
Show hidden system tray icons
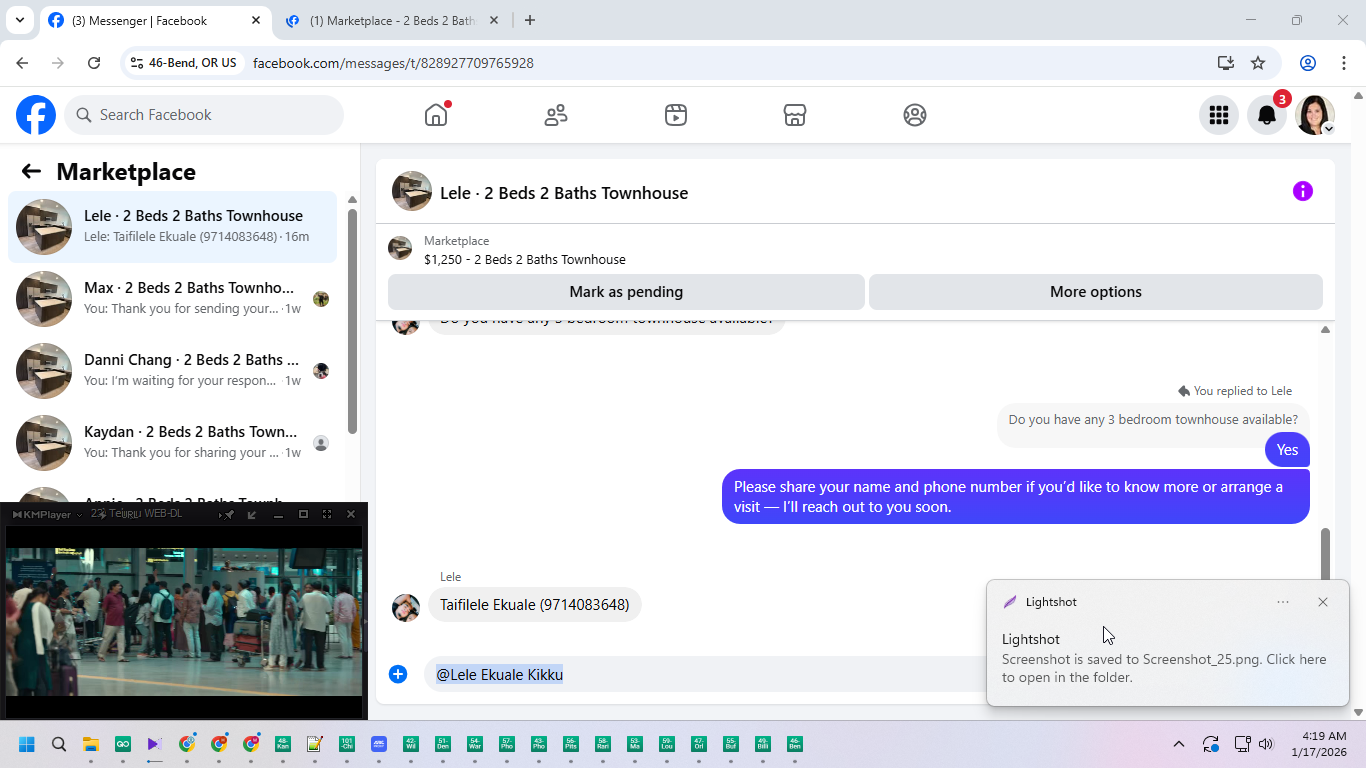coord(1179,744)
